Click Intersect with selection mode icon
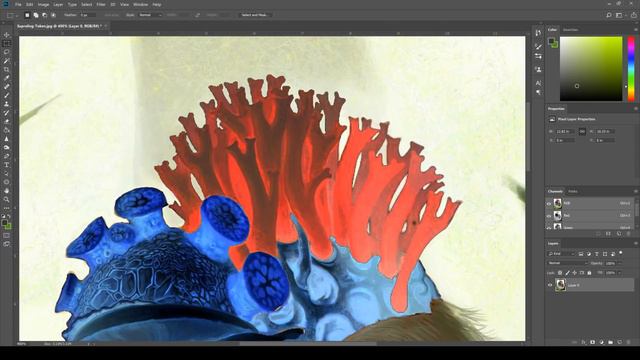Screen dimensions: 640x360 53,15
